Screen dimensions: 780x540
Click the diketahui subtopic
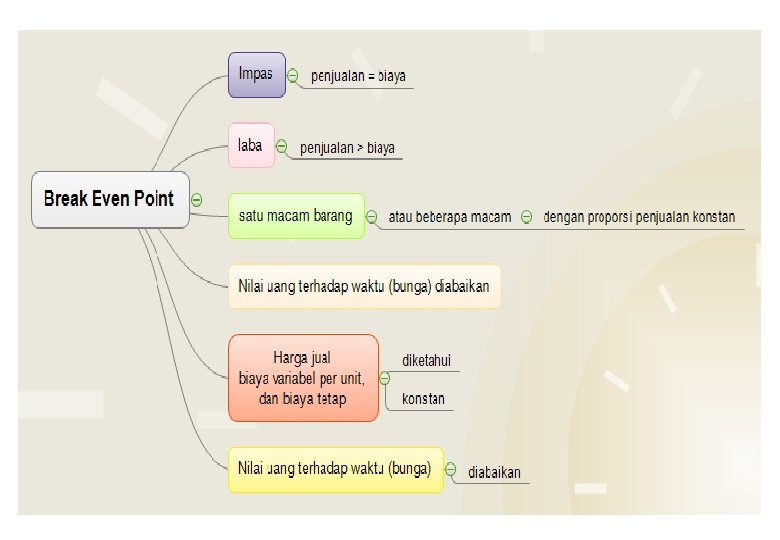(427, 360)
